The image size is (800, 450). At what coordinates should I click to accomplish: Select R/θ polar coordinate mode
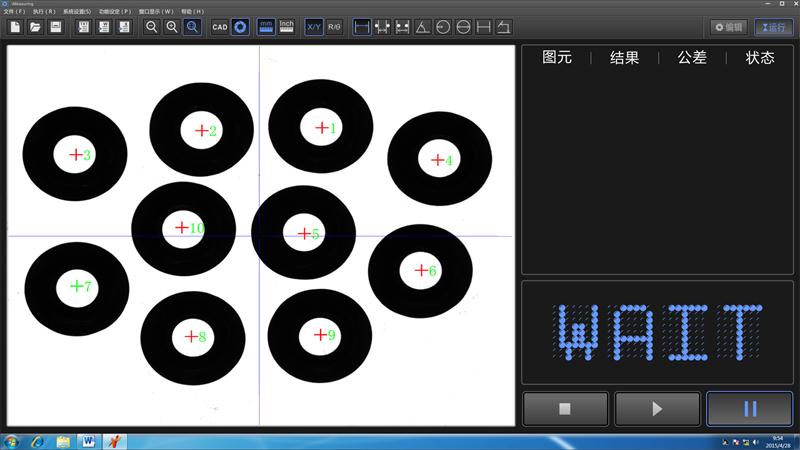pyautogui.click(x=334, y=27)
